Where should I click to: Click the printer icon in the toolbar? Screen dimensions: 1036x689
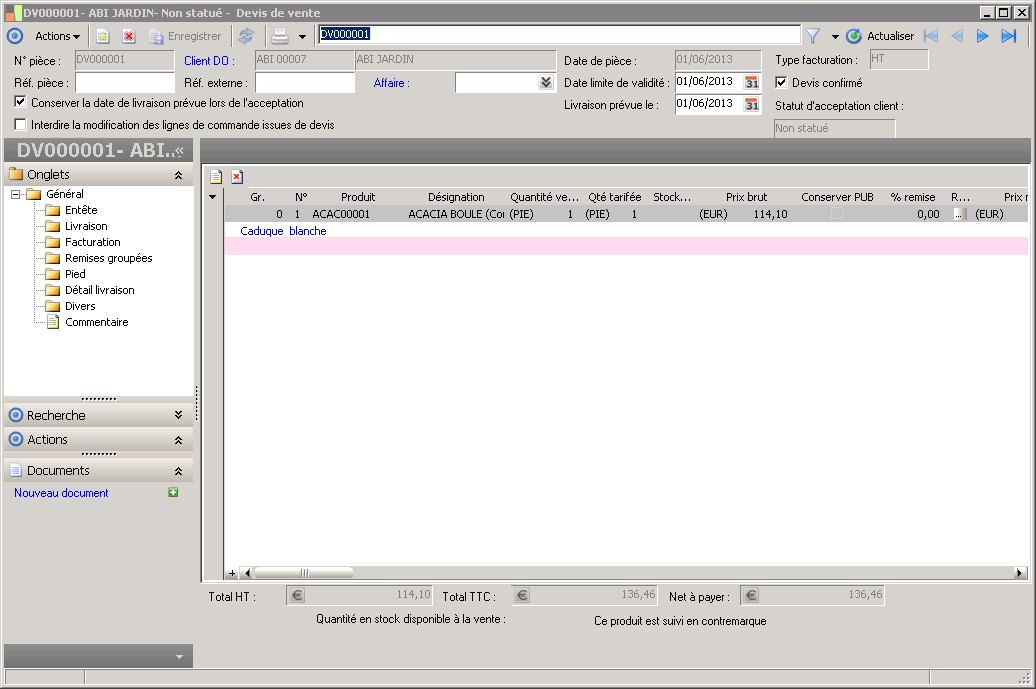coord(281,36)
